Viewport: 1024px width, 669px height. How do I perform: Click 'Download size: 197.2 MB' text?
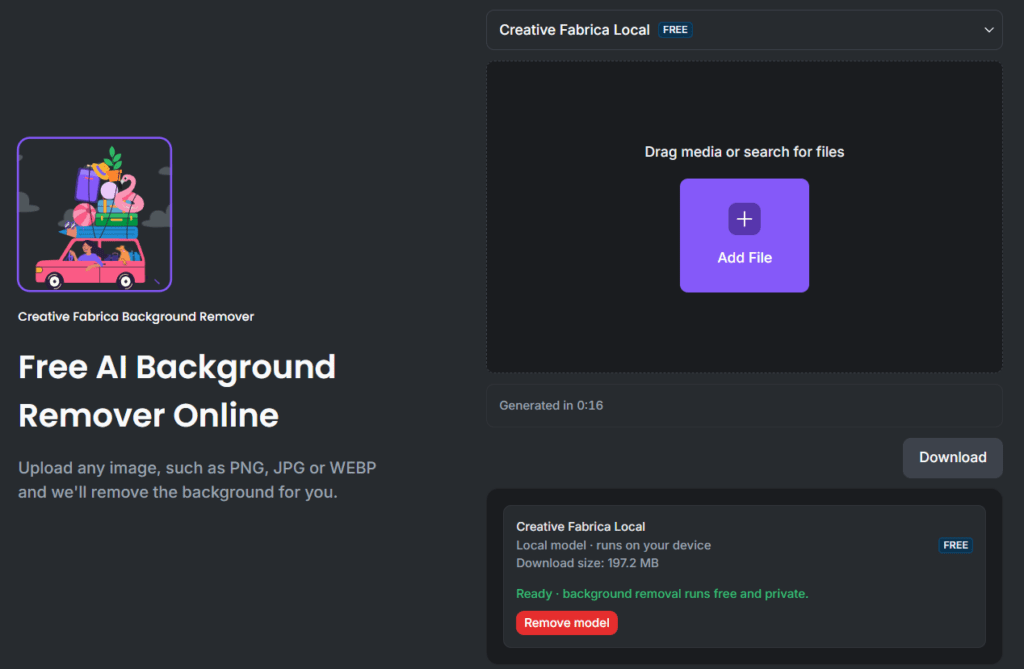coord(587,563)
